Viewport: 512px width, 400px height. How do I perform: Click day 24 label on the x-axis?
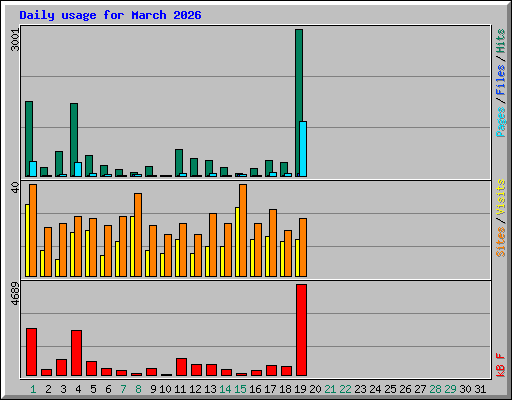point(375,389)
